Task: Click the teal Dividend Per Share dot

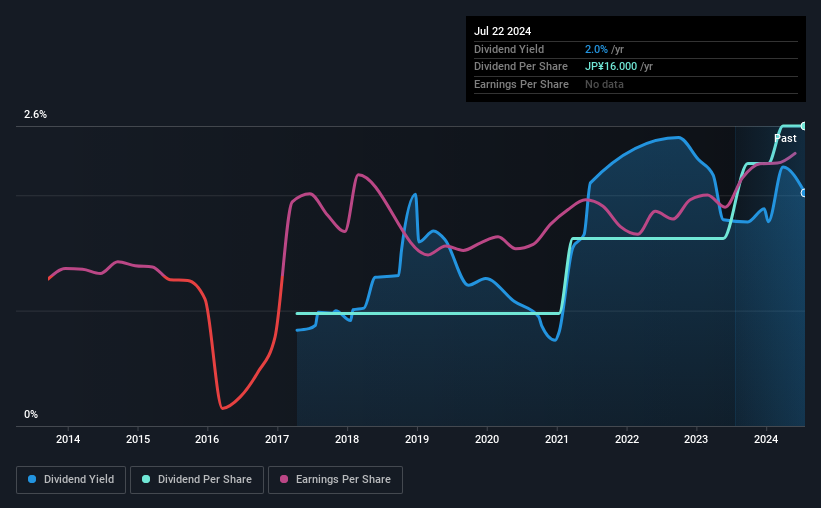Action: pos(146,479)
